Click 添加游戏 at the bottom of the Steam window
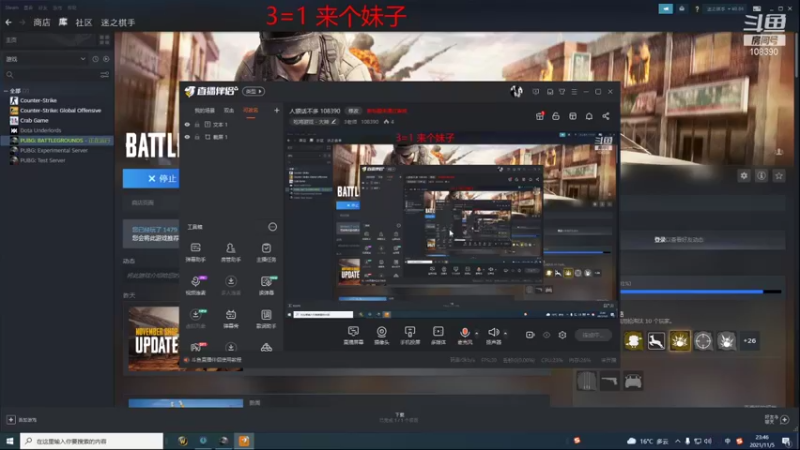This screenshot has width=800, height=450. tap(21, 420)
